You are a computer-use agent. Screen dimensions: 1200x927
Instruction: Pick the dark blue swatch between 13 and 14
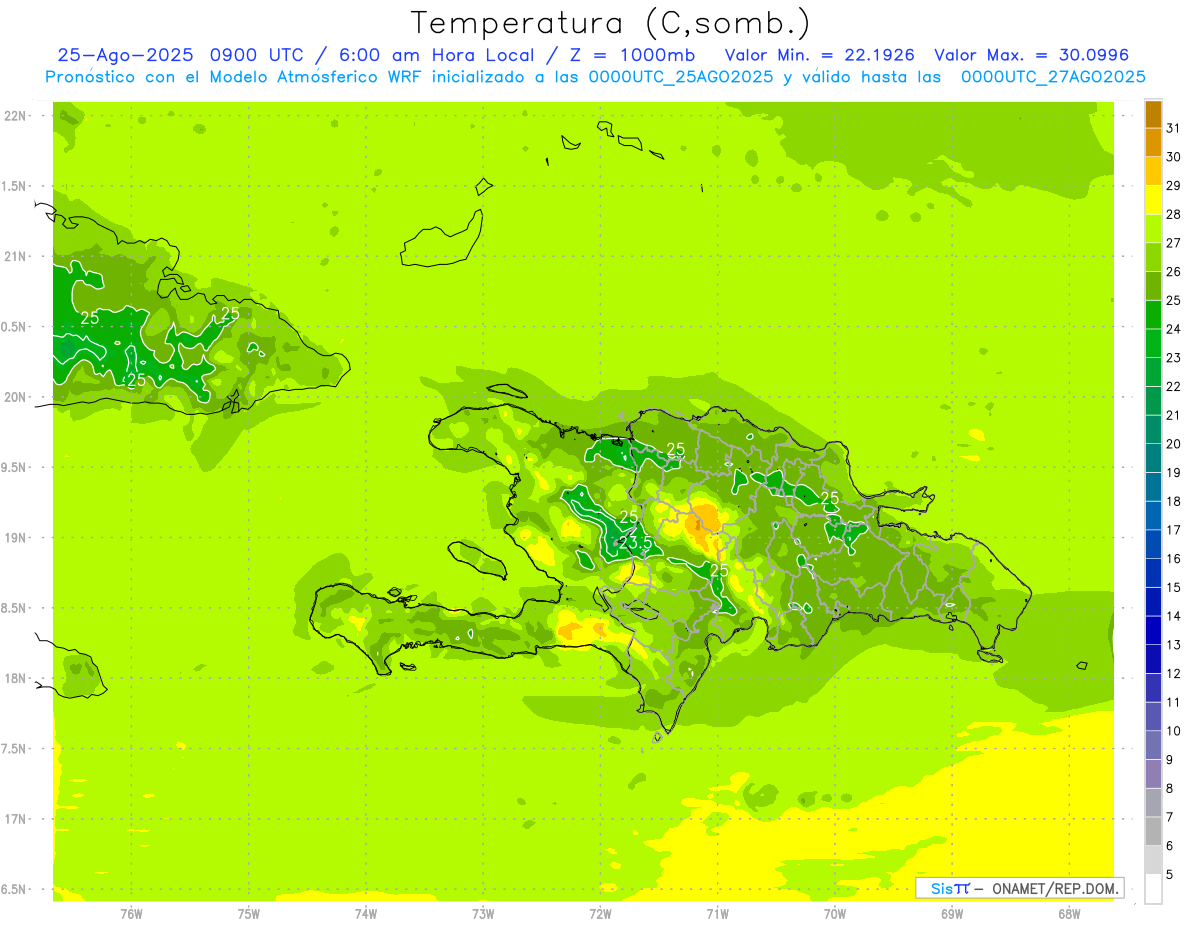[x=1153, y=631]
